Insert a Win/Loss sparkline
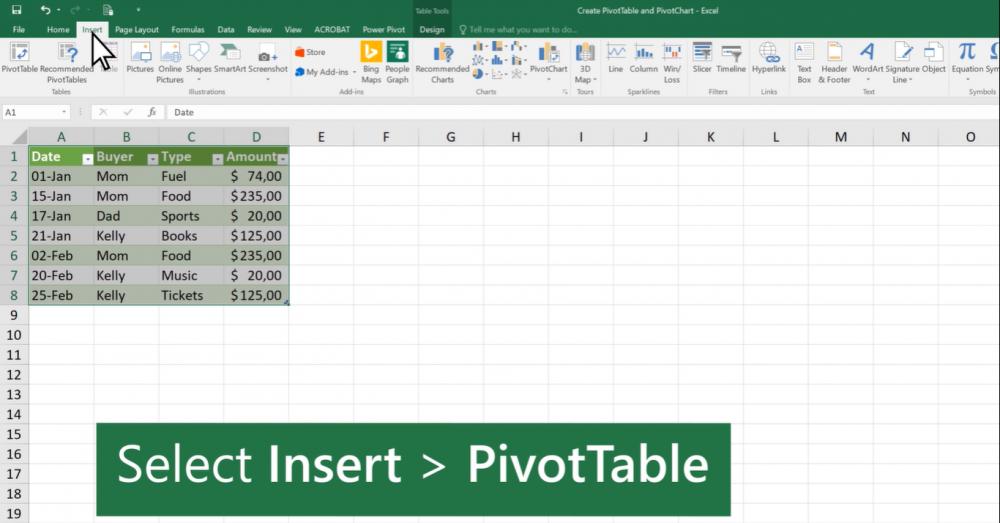1000x523 pixels. (x=672, y=63)
